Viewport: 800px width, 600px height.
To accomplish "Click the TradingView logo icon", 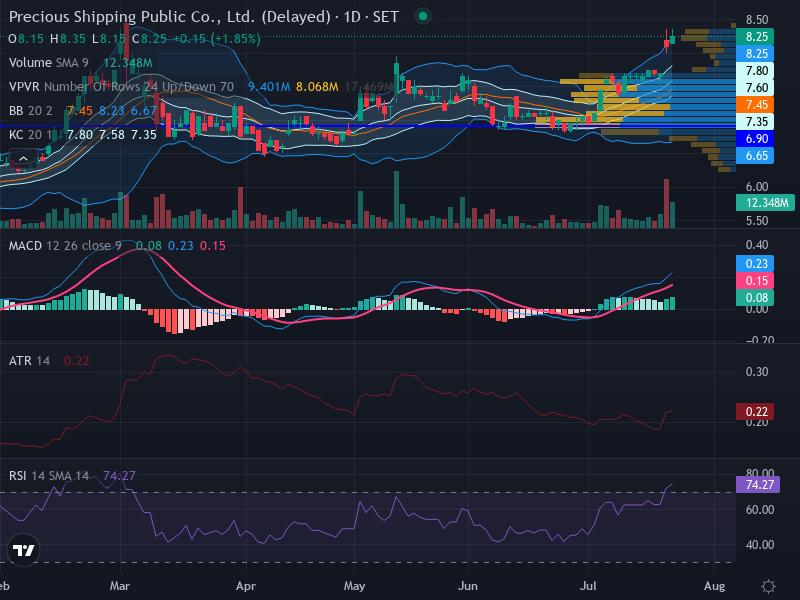I will [23, 550].
